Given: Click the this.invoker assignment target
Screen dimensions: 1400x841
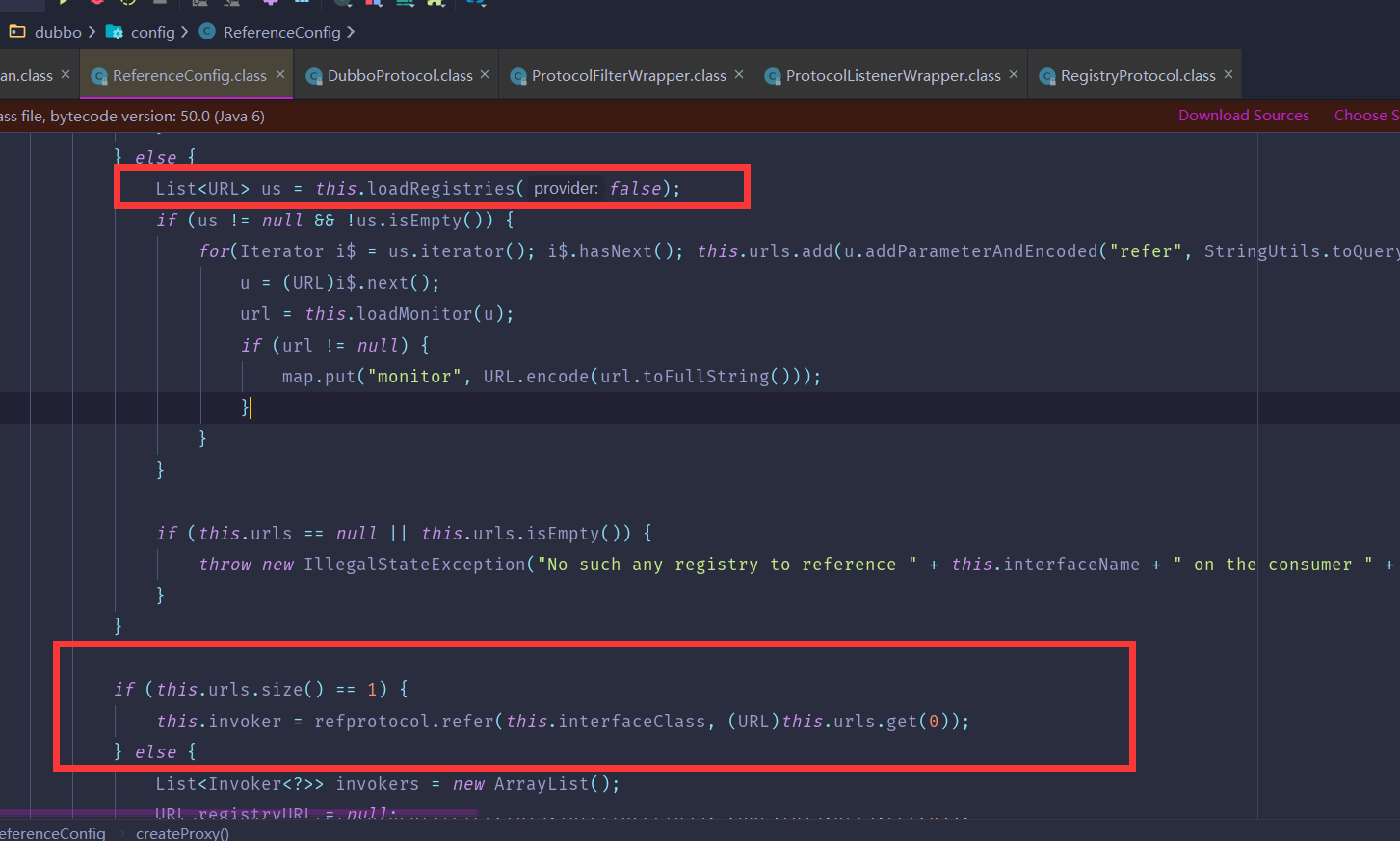Looking at the screenshot, I should tap(219, 722).
